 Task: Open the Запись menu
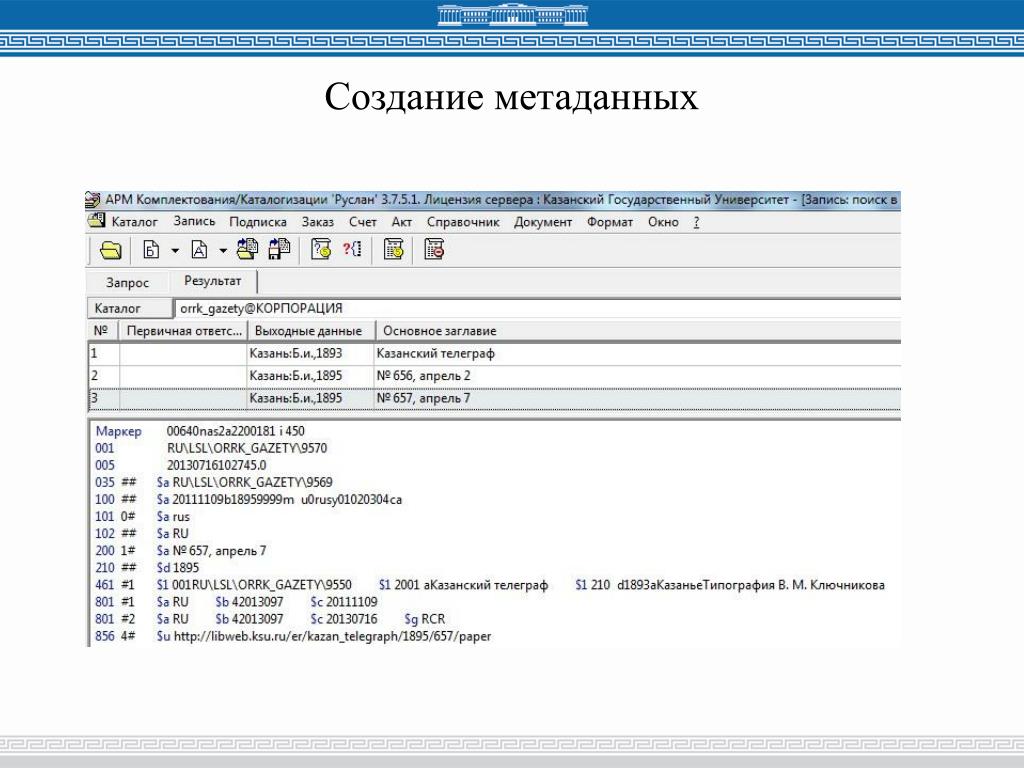(194, 222)
